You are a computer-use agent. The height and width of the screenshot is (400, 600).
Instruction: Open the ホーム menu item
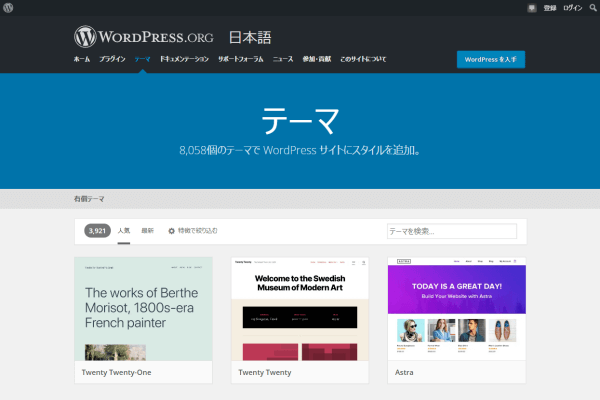(82, 59)
